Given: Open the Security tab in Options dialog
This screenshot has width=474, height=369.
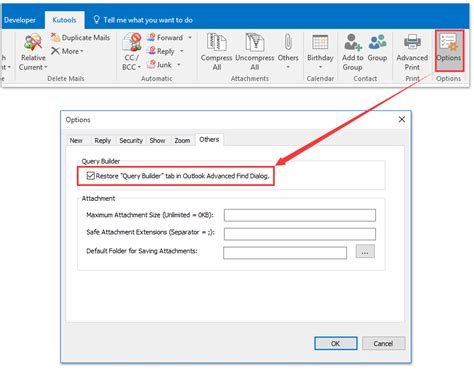Looking at the screenshot, I should click(131, 141).
